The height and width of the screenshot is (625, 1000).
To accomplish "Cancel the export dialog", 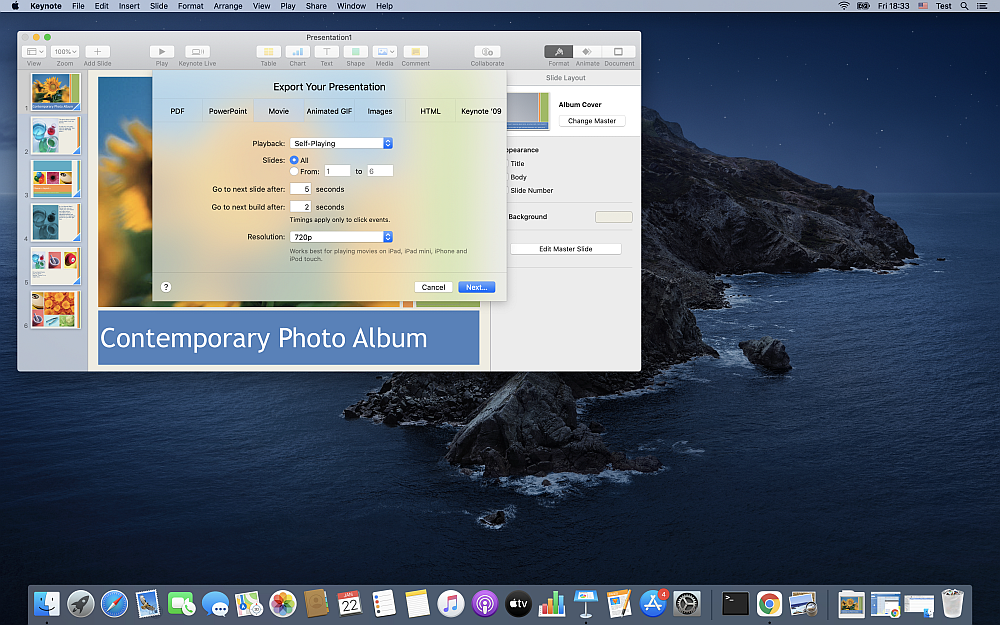I will pos(433,287).
